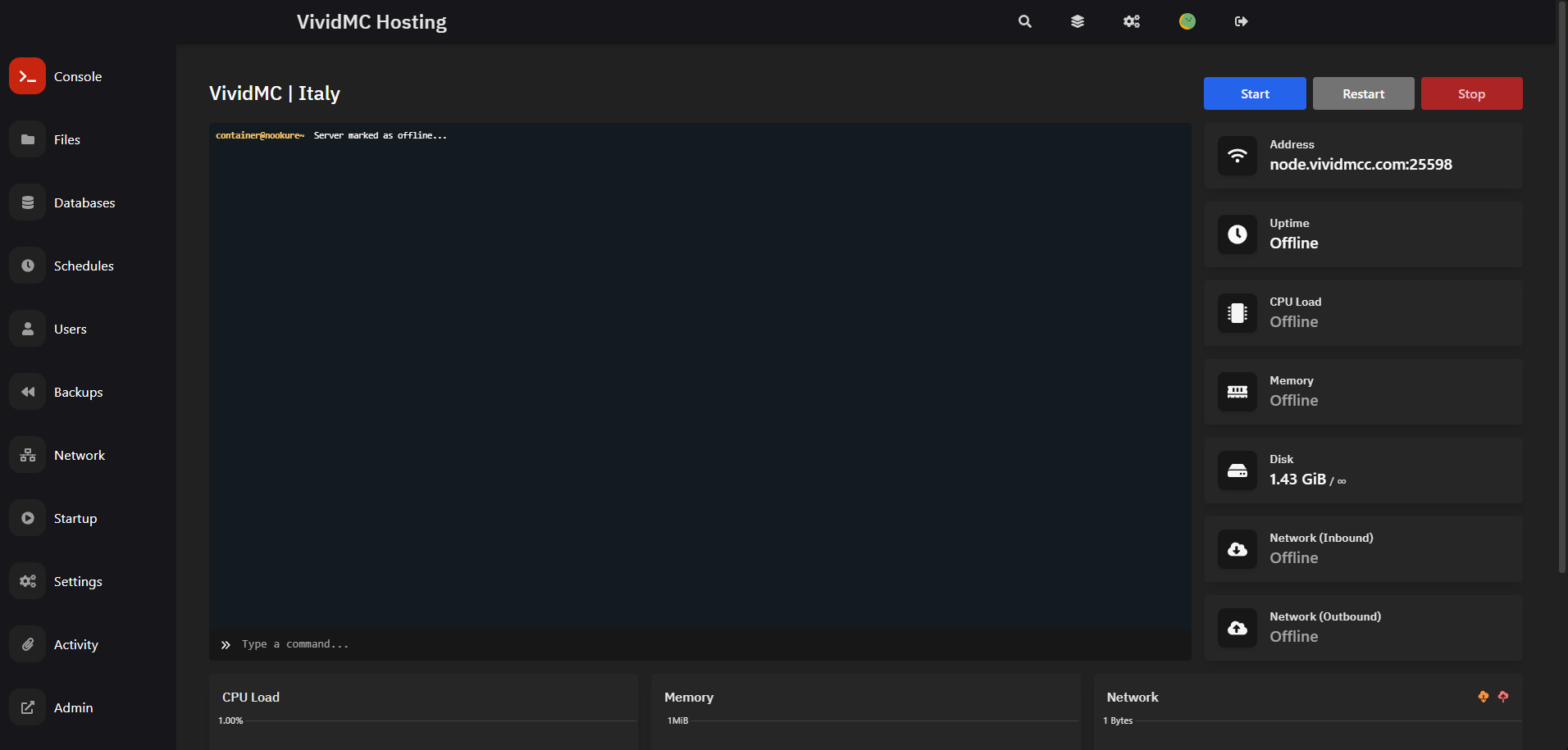This screenshot has width=1568, height=750.
Task: Click the cloud download icon for Network (Inbound)
Action: coord(1238,549)
